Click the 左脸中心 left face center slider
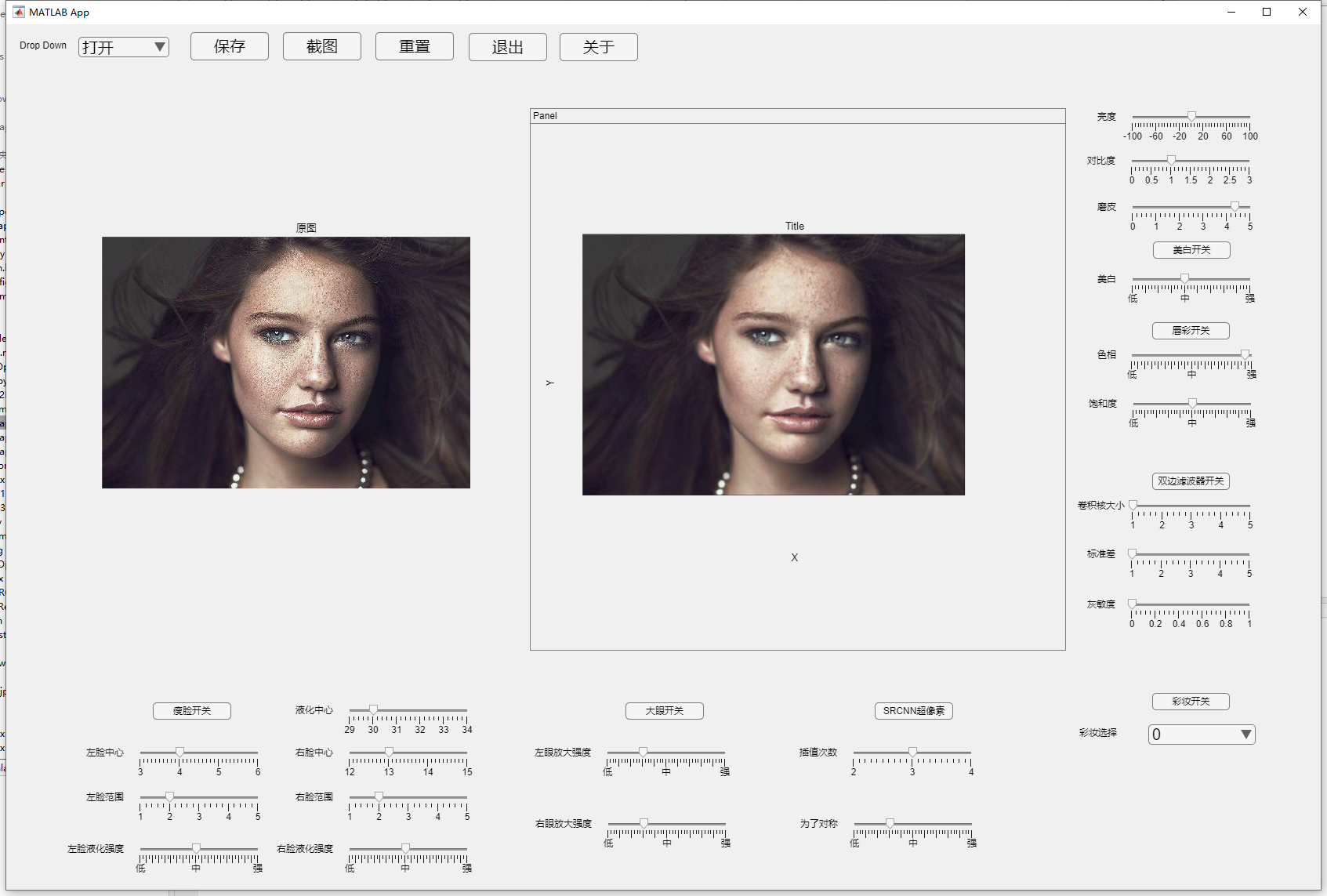Image resolution: width=1327 pixels, height=896 pixels. click(199, 752)
